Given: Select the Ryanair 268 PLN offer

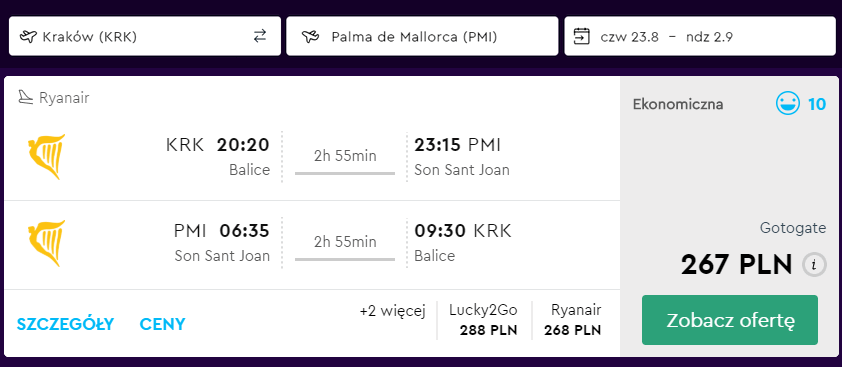Looking at the screenshot, I should [572, 320].
